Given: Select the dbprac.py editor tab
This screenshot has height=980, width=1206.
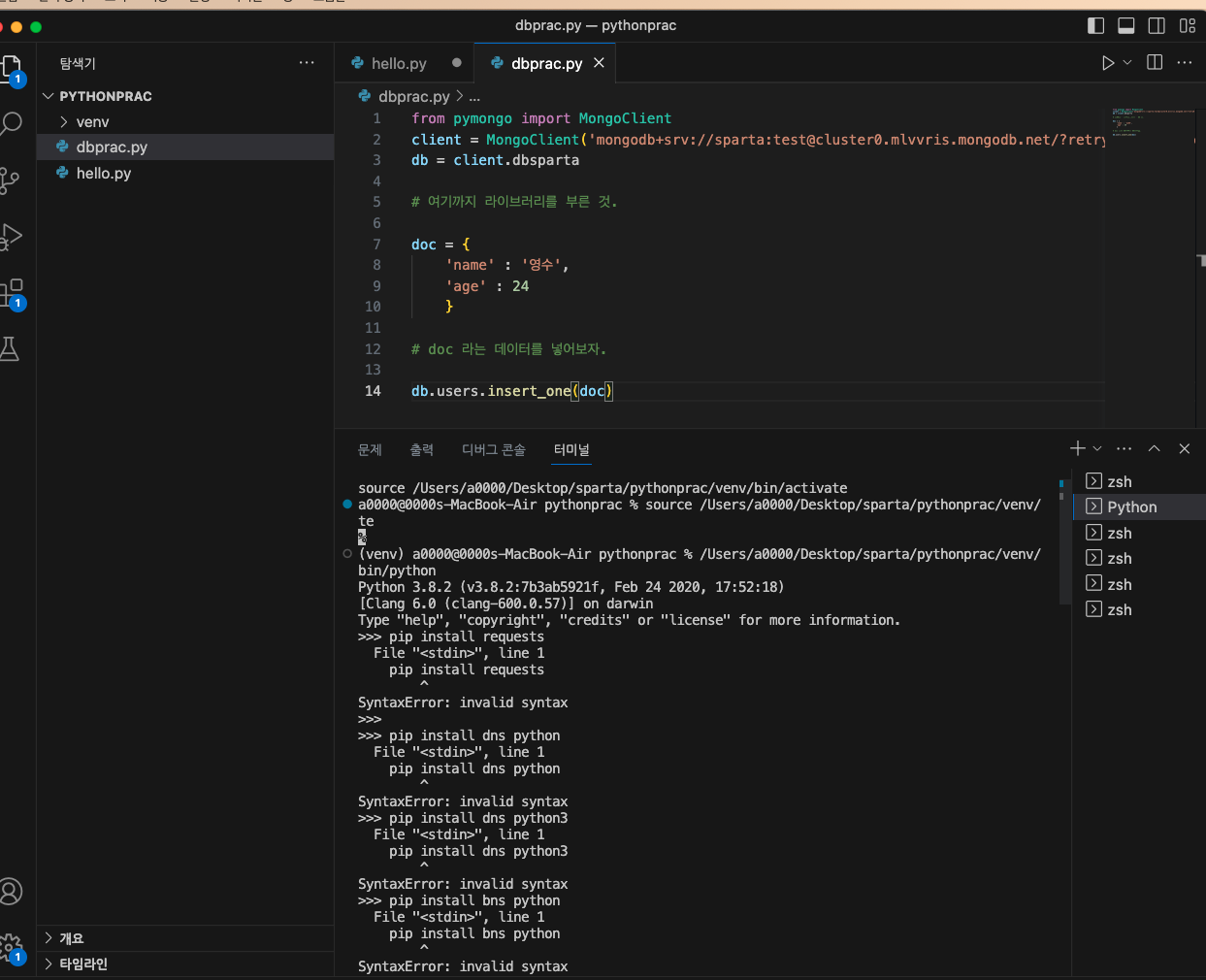Looking at the screenshot, I should (x=546, y=63).
